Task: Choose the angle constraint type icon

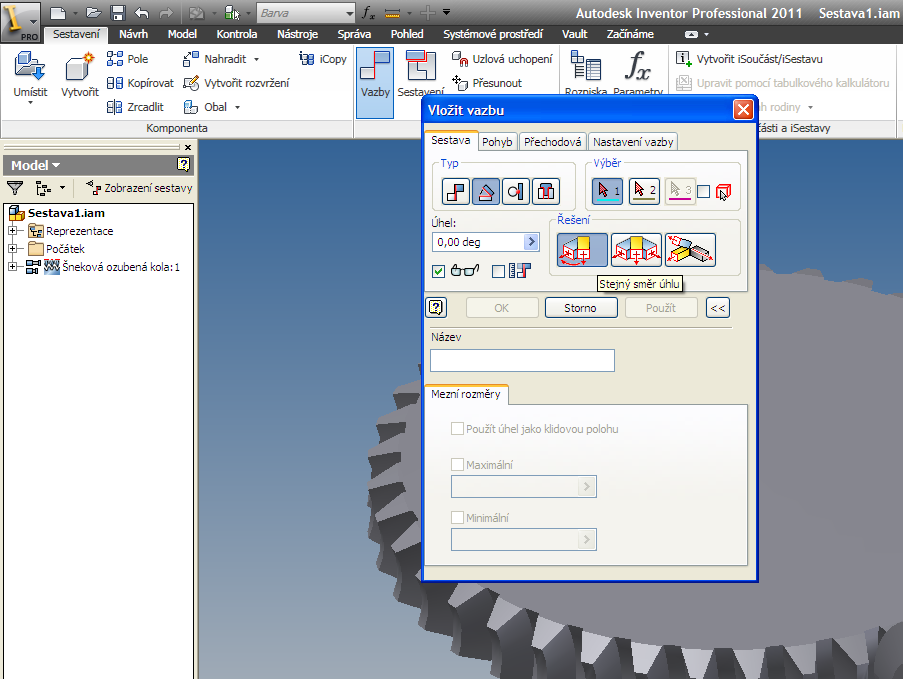Action: tap(485, 191)
